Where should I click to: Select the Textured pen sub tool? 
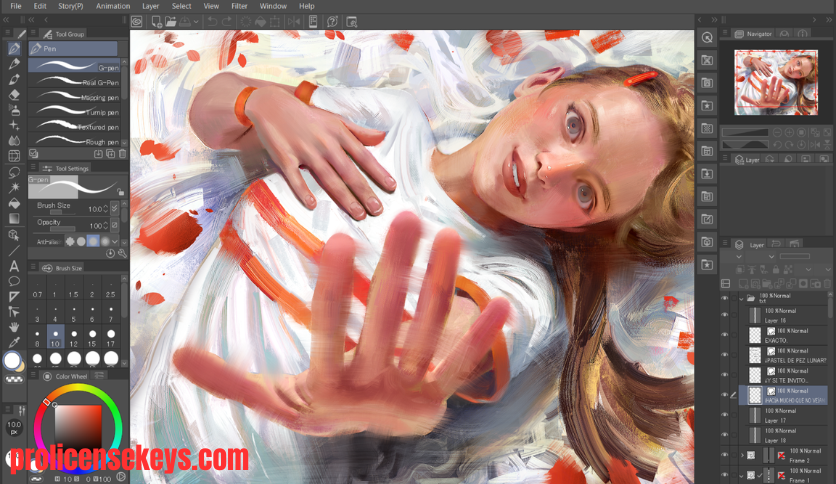[75, 126]
